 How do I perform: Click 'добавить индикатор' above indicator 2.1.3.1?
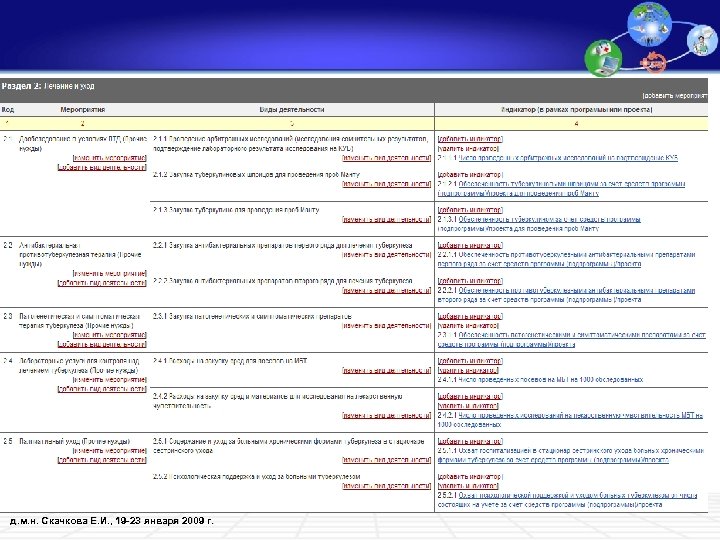[x=470, y=210]
